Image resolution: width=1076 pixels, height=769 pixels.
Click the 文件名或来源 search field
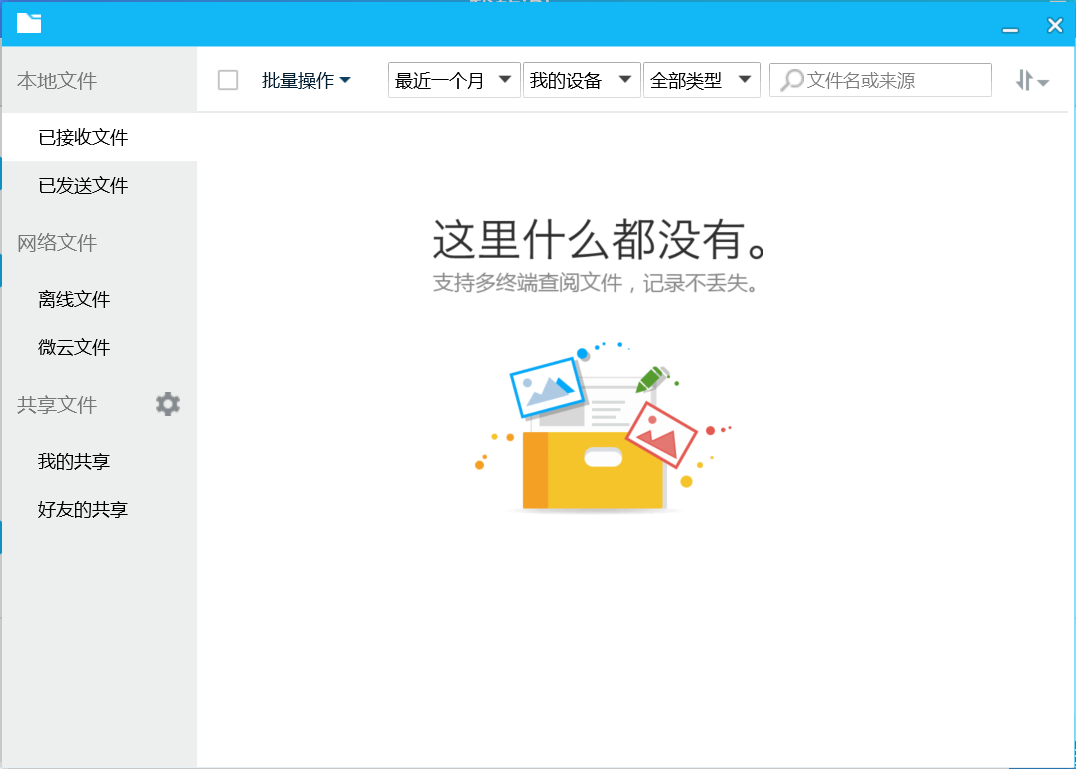tap(892, 81)
